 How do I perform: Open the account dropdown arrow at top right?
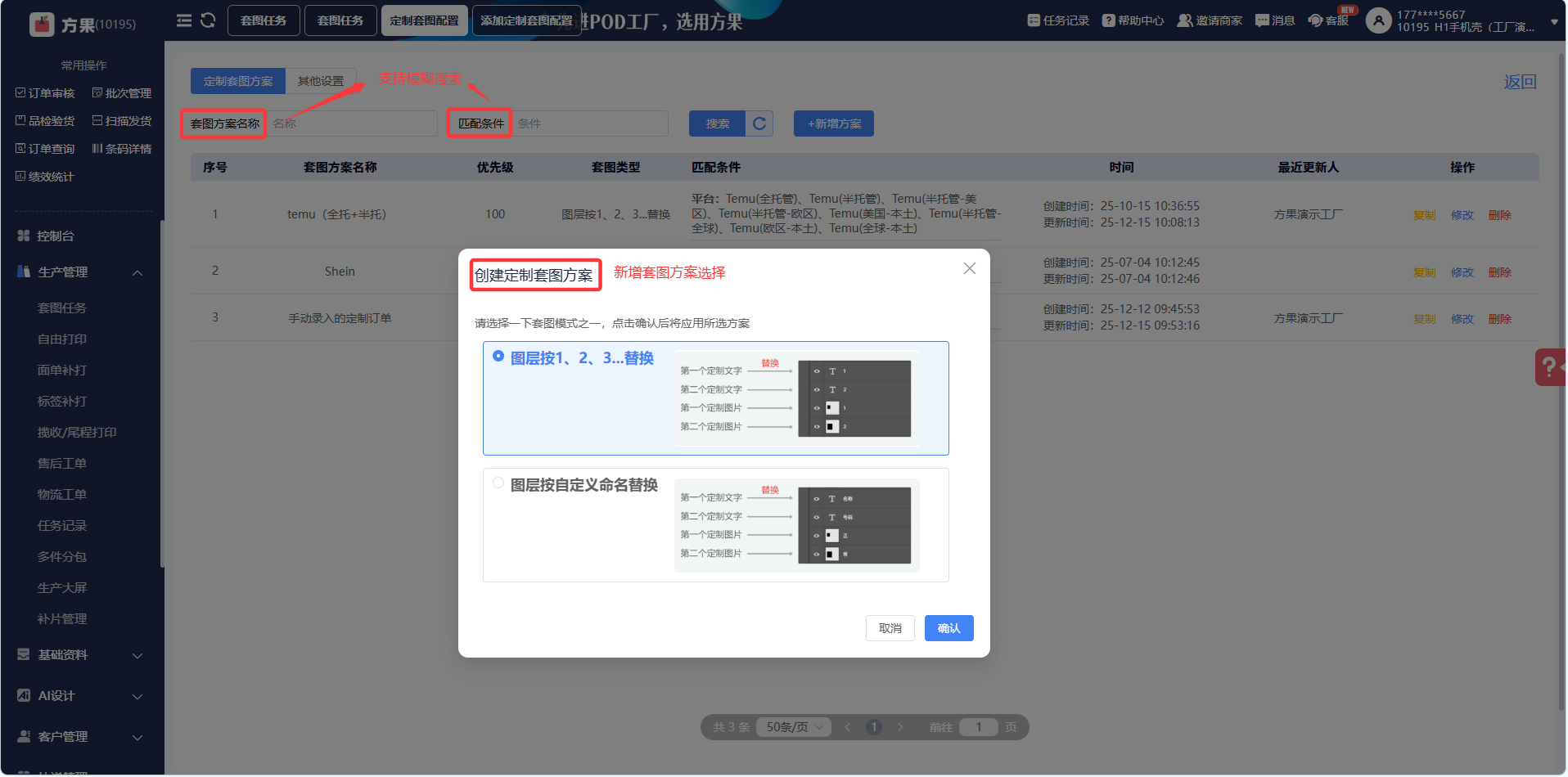point(1554,22)
